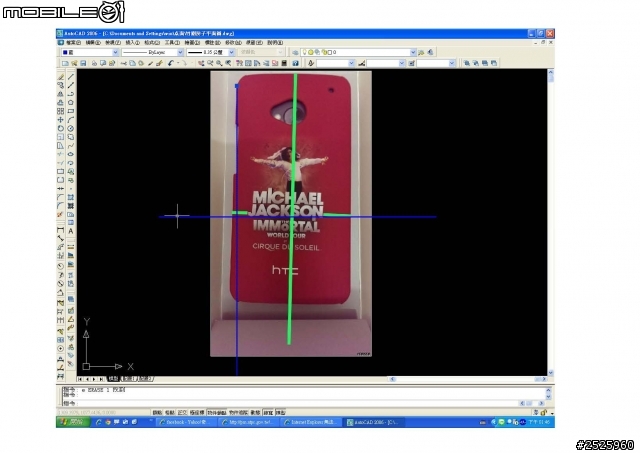Select the Array modify tool
This screenshot has width=640, height=453.
click(60, 111)
